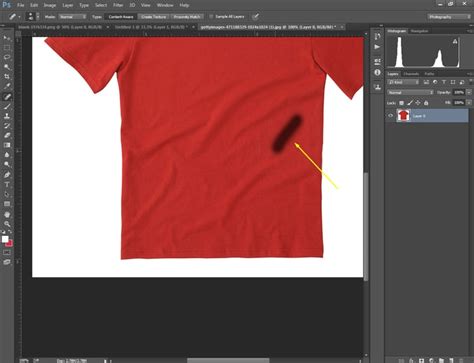Open the Photography workspace dropdown
The width and height of the screenshot is (474, 363).
(449, 17)
